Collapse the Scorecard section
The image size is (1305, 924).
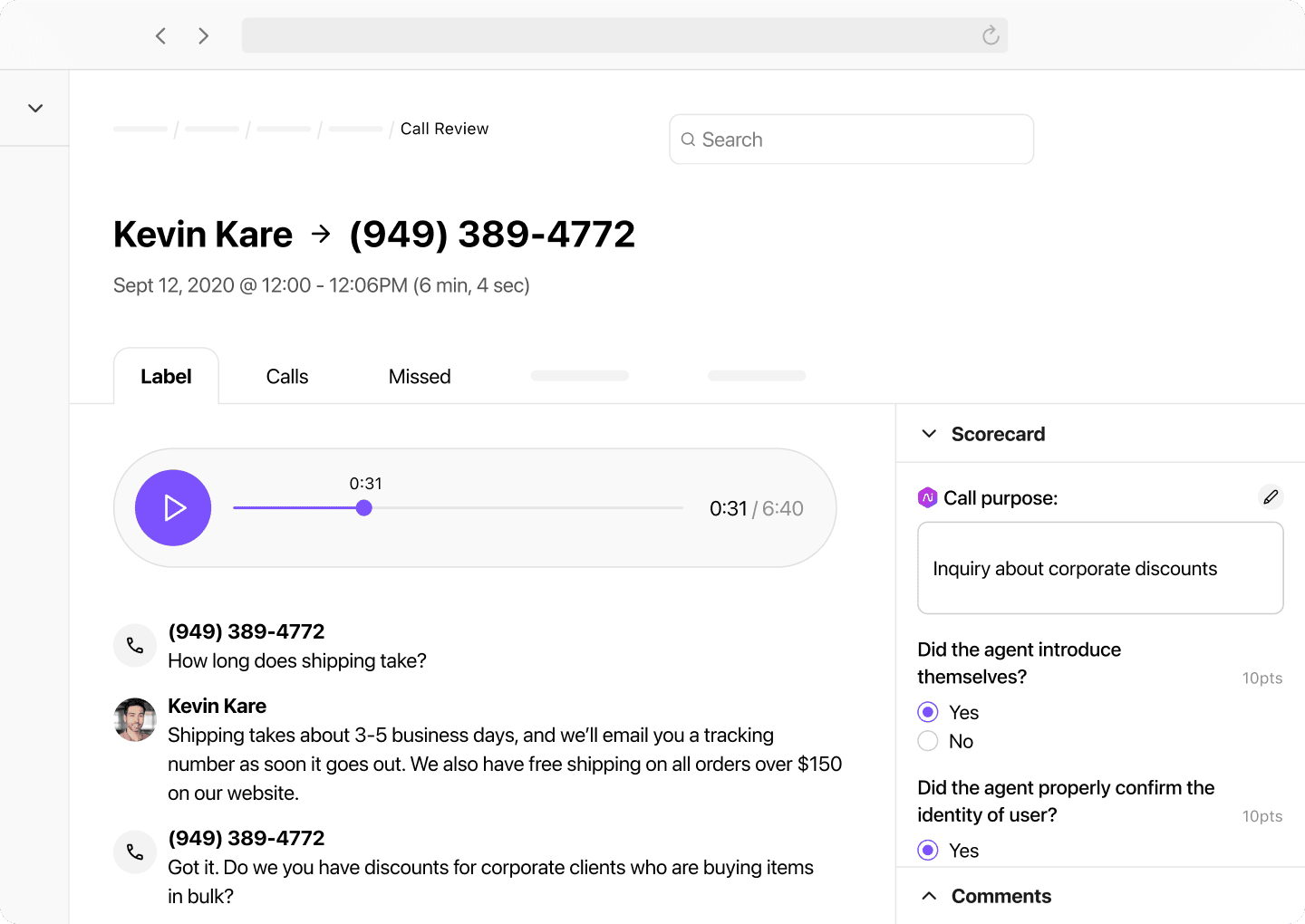point(929,434)
